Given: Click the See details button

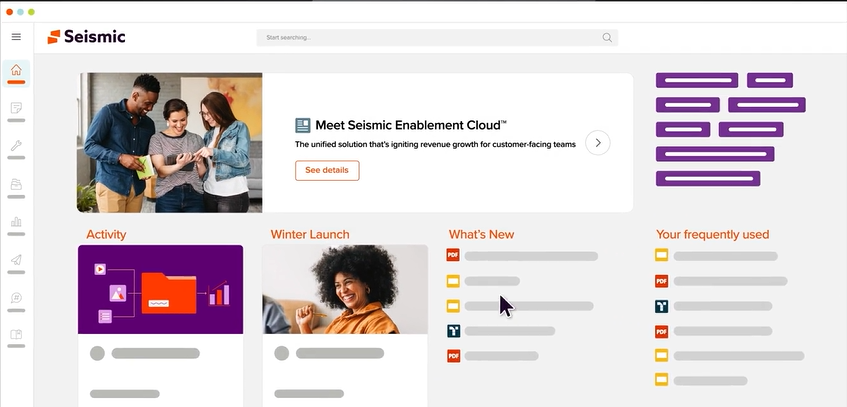Looking at the screenshot, I should click(x=327, y=170).
